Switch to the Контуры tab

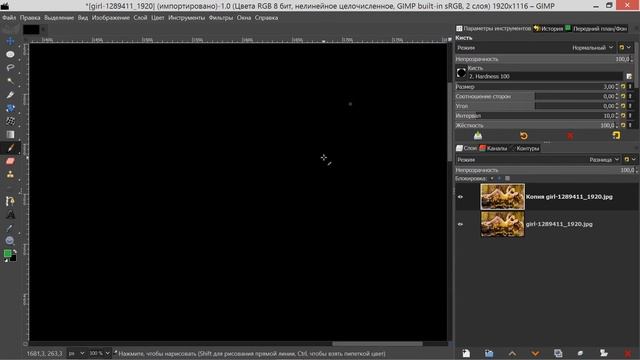coord(525,148)
